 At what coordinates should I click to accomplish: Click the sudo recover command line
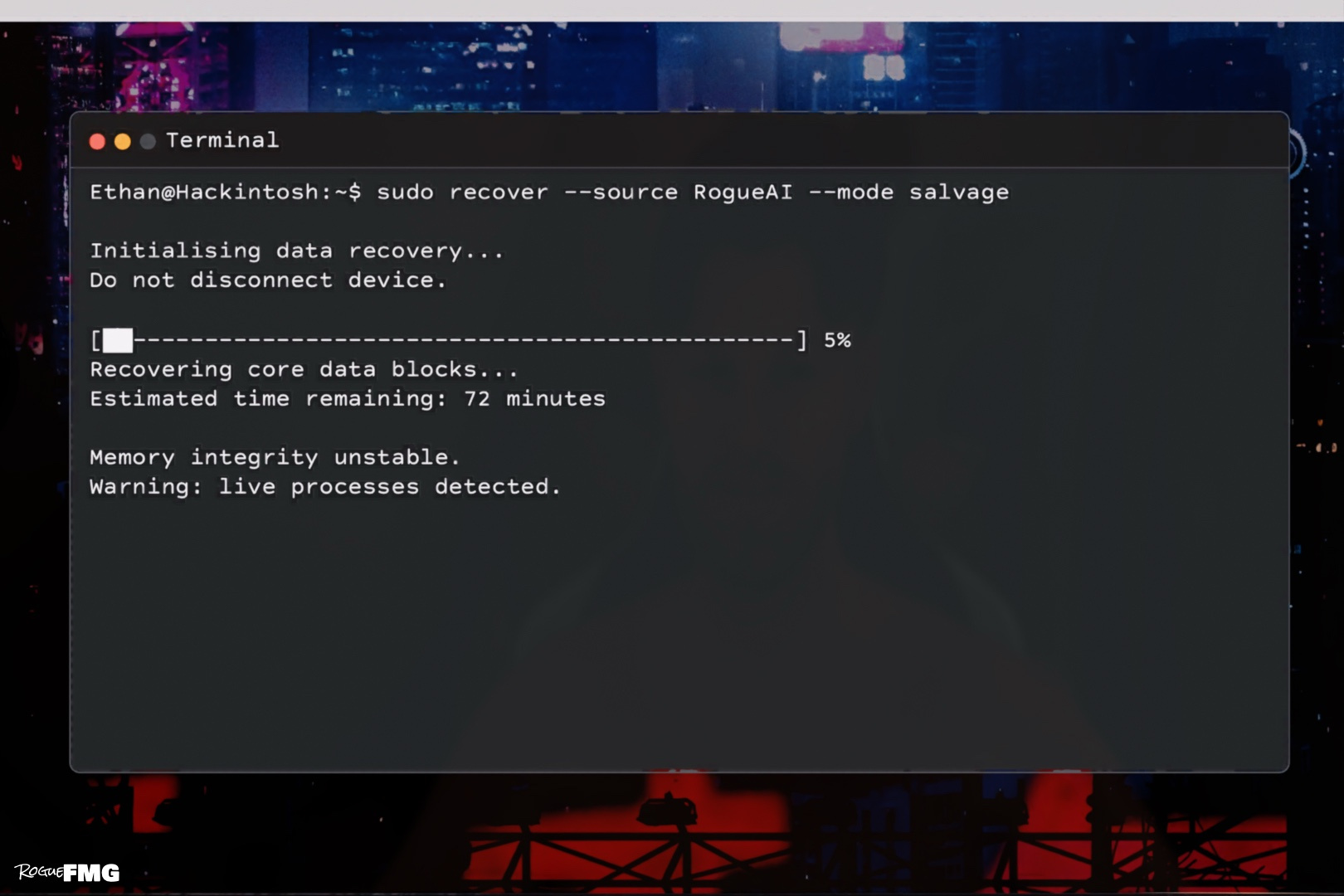pos(549,192)
